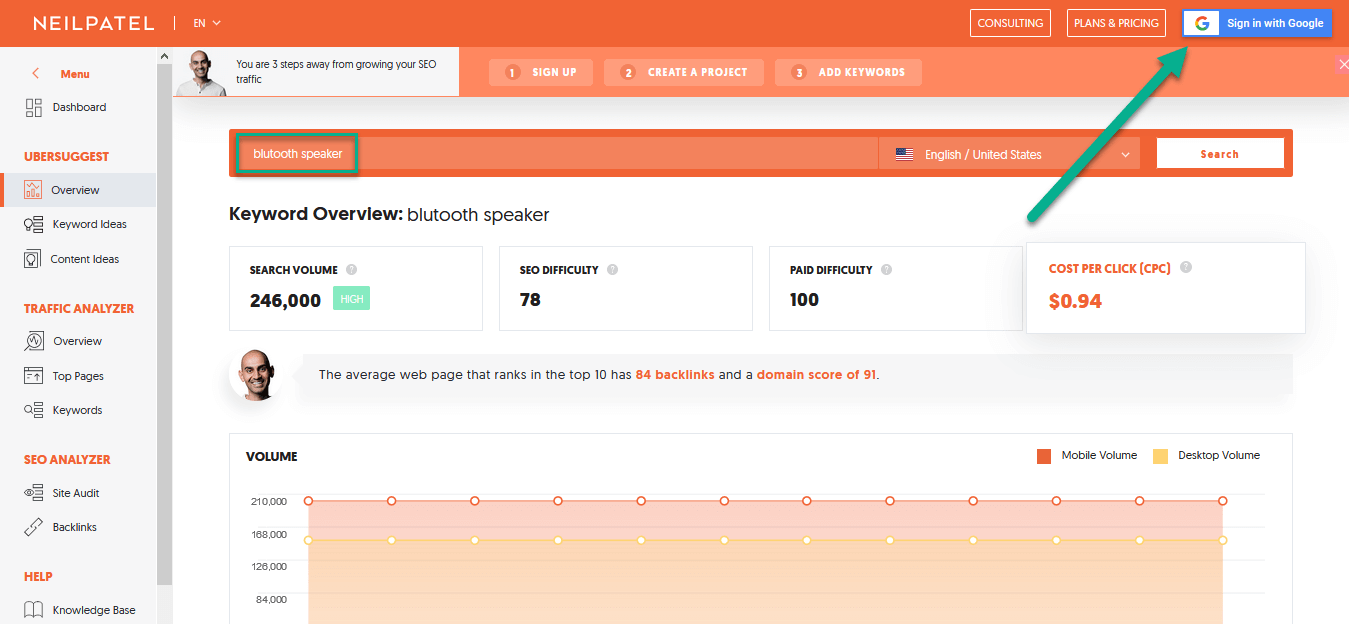Click the SEO Difficulty help icon

pyautogui.click(x=612, y=270)
